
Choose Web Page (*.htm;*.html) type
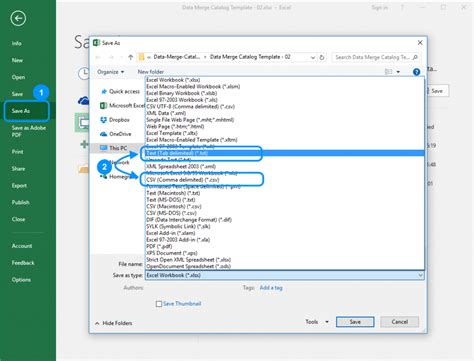[x=285, y=127]
